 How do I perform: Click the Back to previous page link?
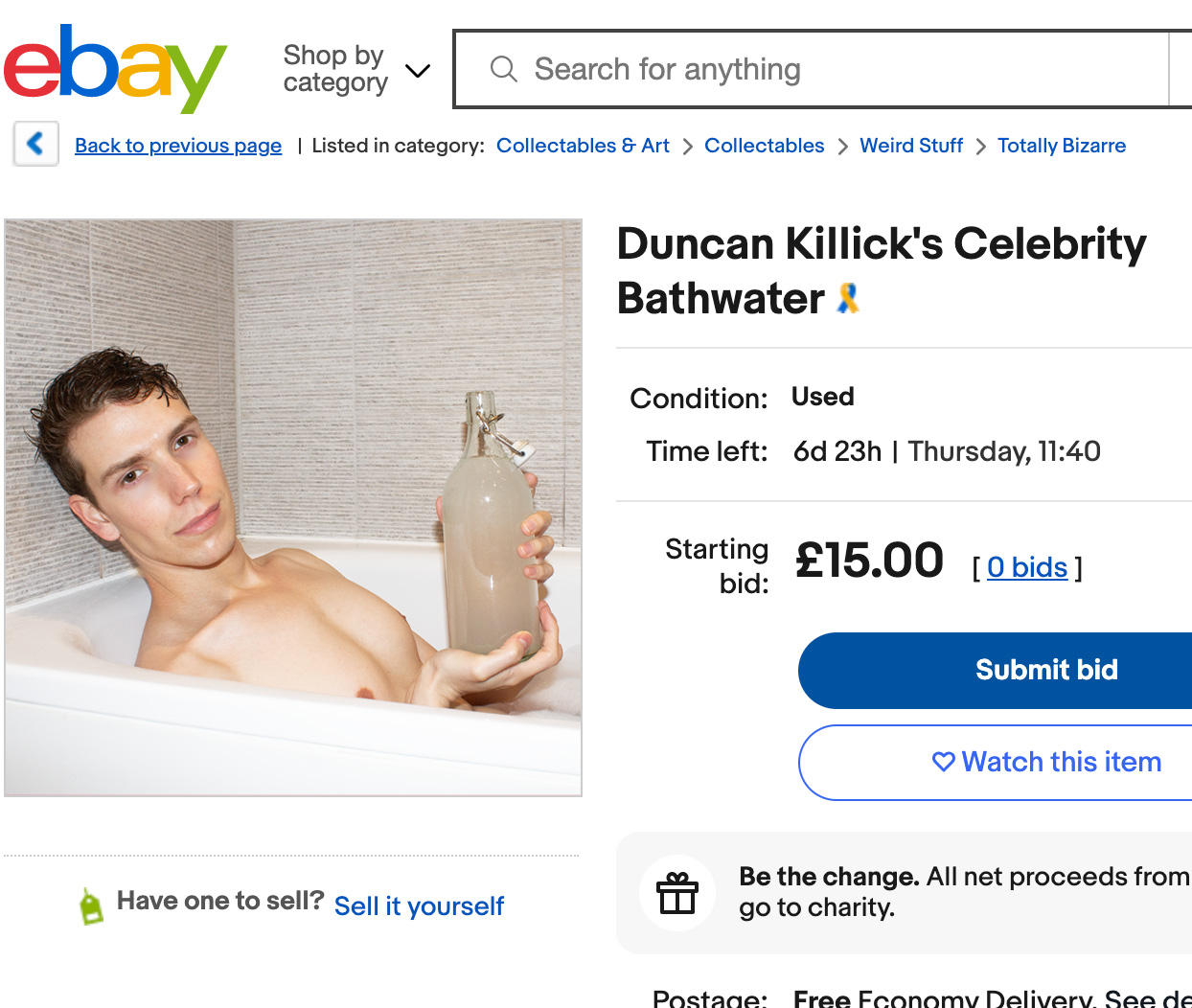point(178,146)
